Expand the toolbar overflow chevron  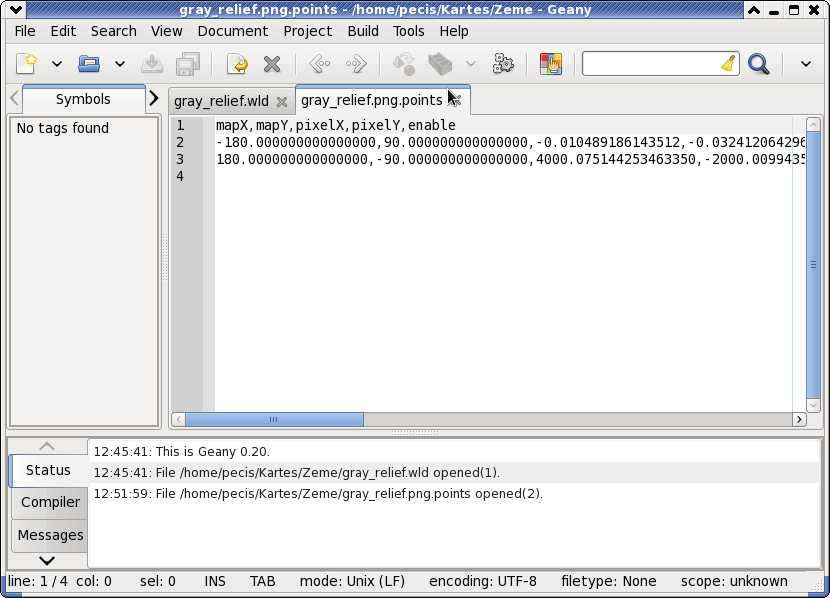pos(806,65)
